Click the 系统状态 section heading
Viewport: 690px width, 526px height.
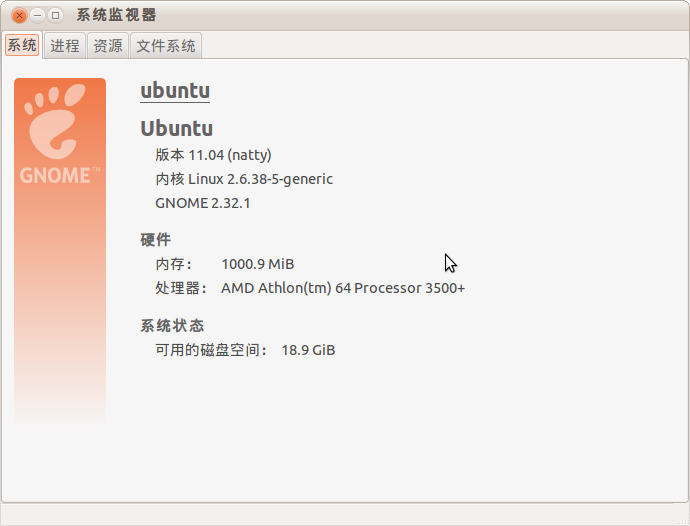pyautogui.click(x=172, y=326)
